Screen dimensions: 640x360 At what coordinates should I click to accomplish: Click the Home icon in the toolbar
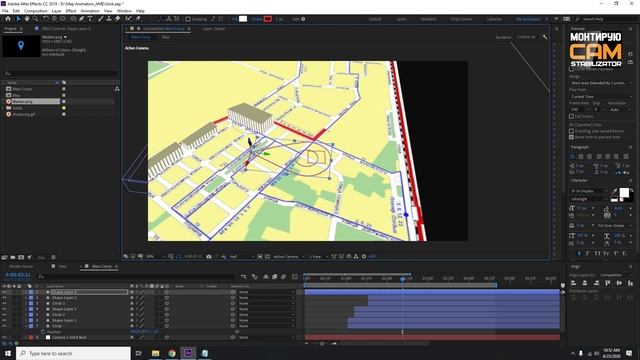[8, 19]
